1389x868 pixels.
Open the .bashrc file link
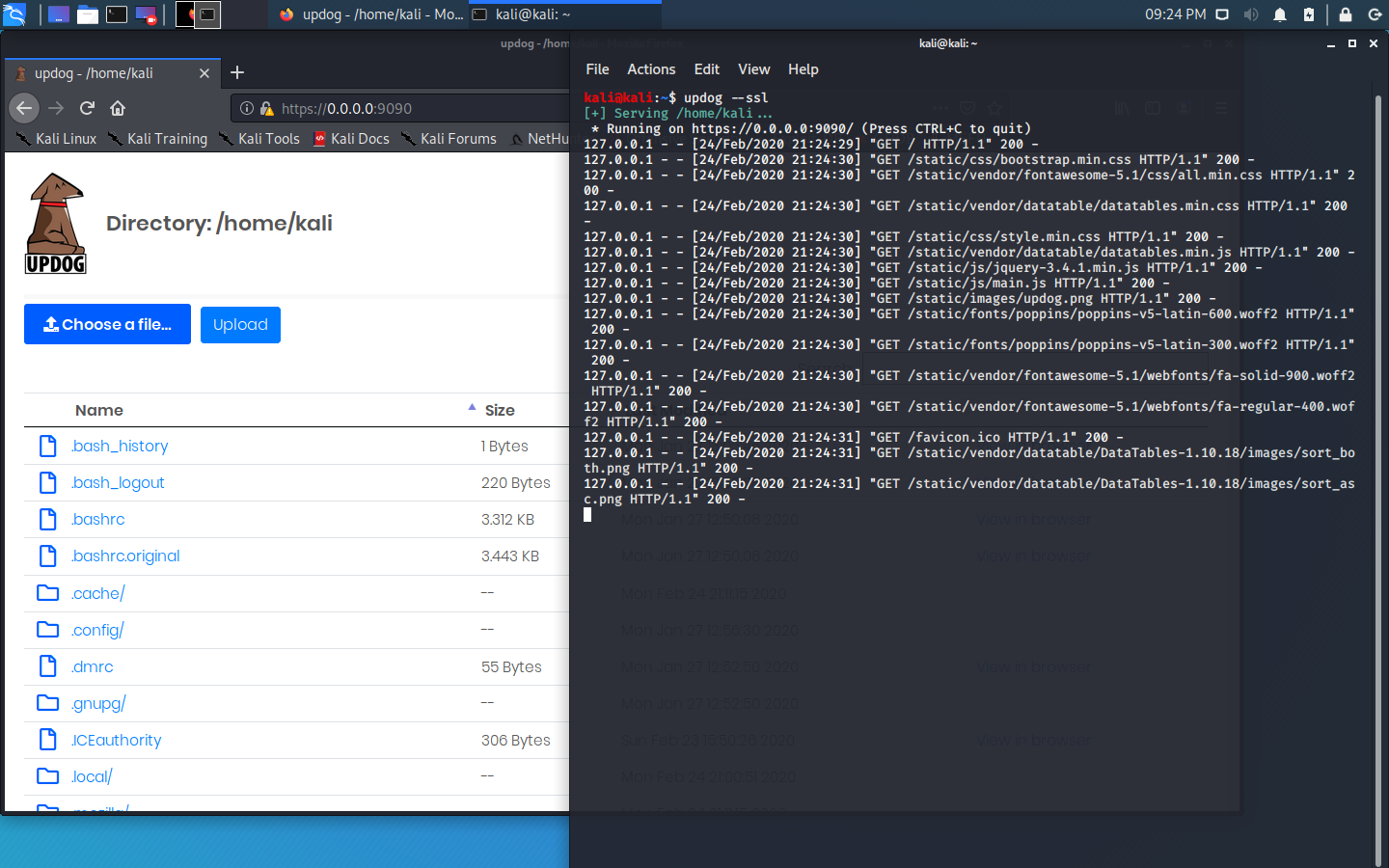(97, 519)
